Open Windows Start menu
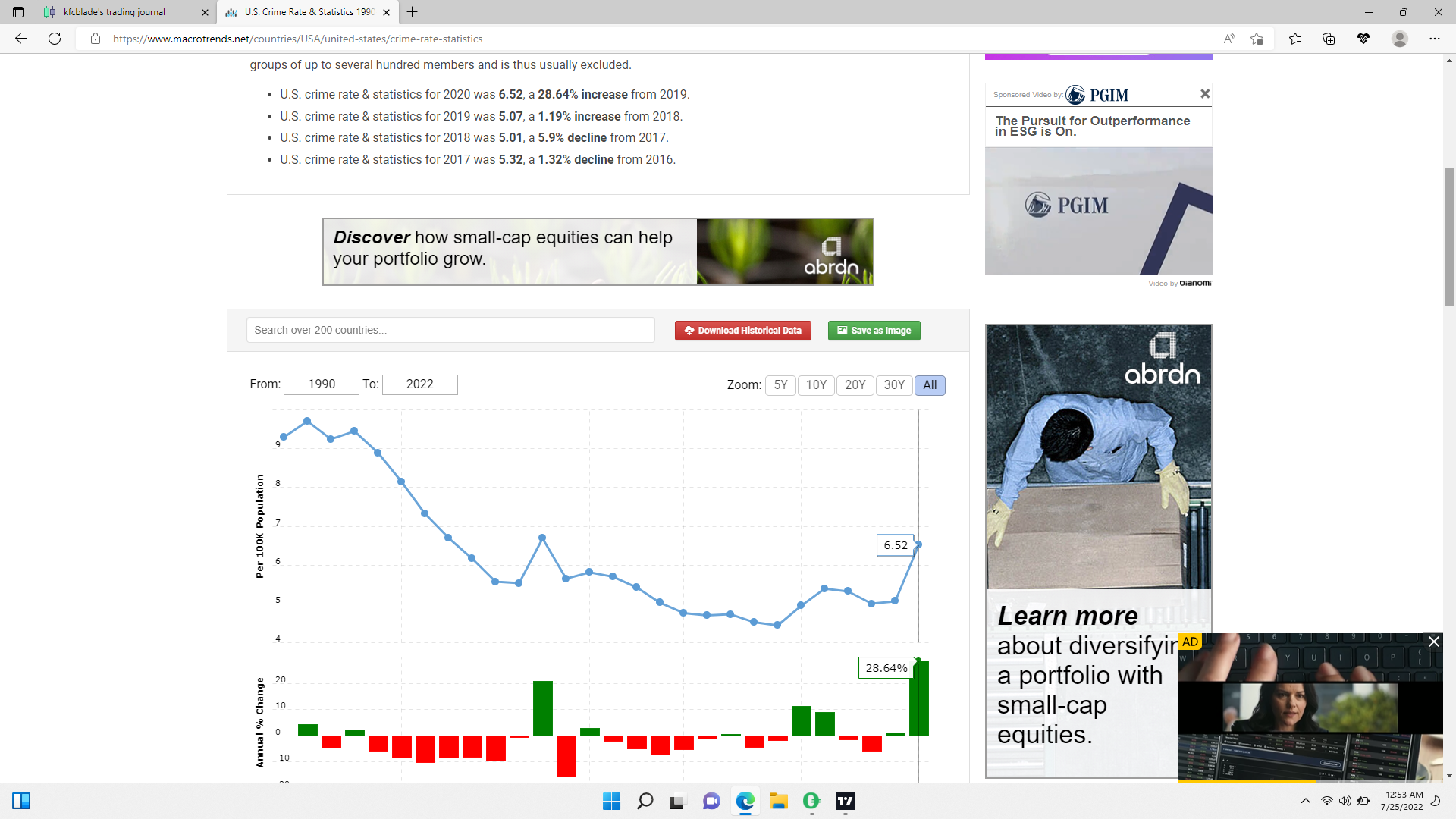1456x819 pixels. pos(611,801)
